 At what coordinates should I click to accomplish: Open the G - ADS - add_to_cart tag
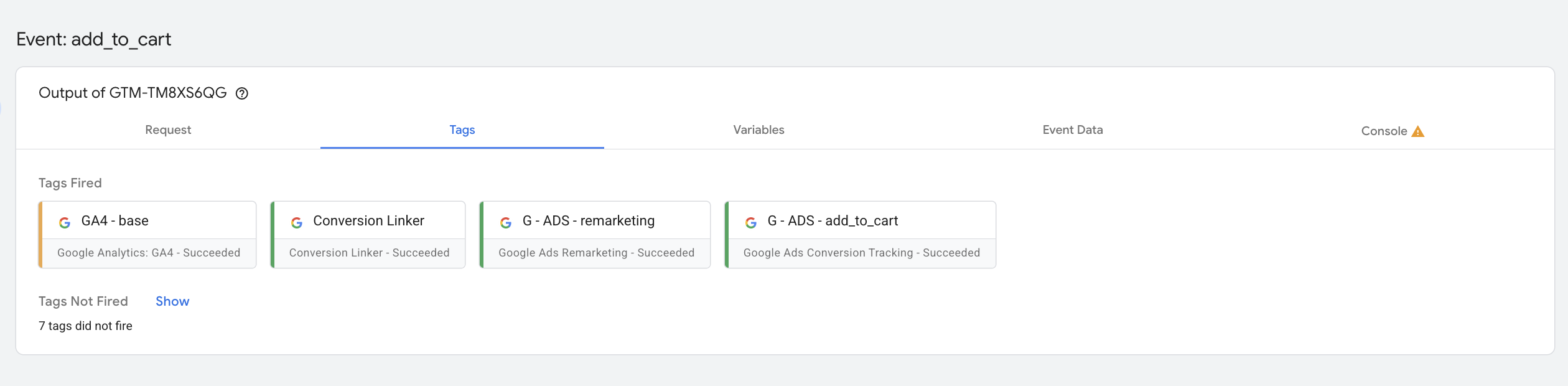(x=861, y=235)
